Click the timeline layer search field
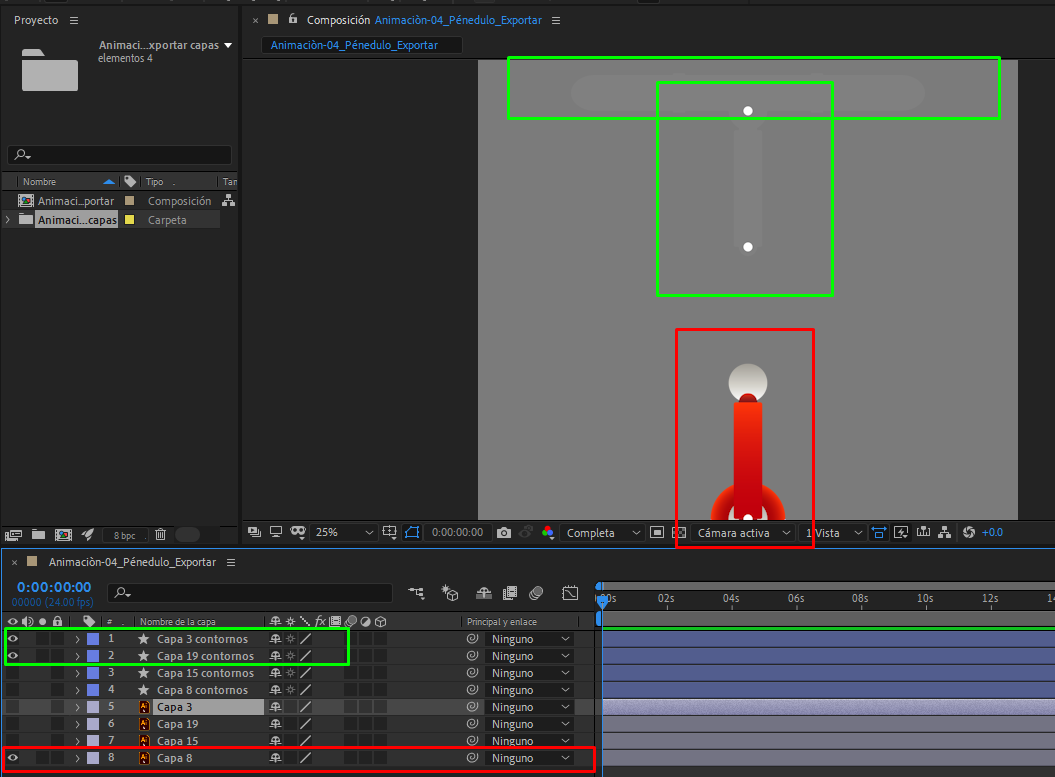 click(250, 593)
